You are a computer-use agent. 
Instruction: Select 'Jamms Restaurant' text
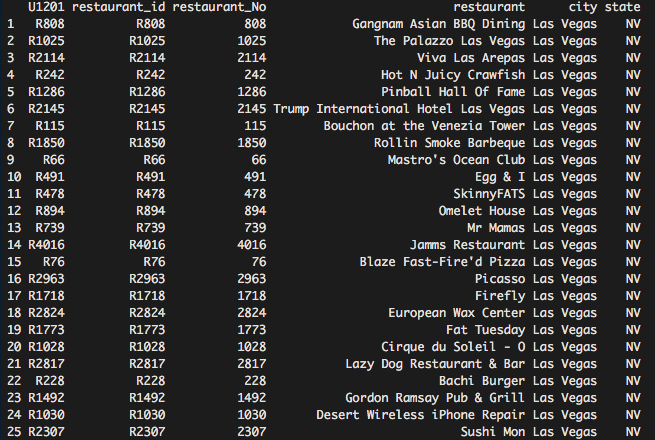point(467,245)
